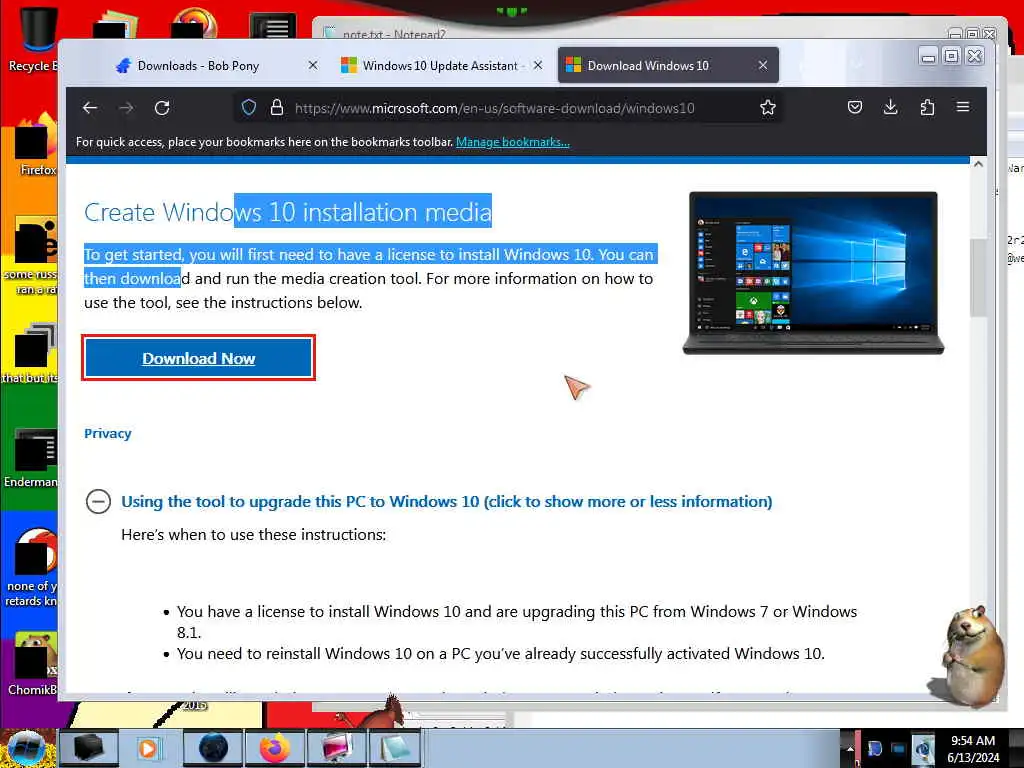
Task: Open the black box taskbar icon
Action: (88, 748)
